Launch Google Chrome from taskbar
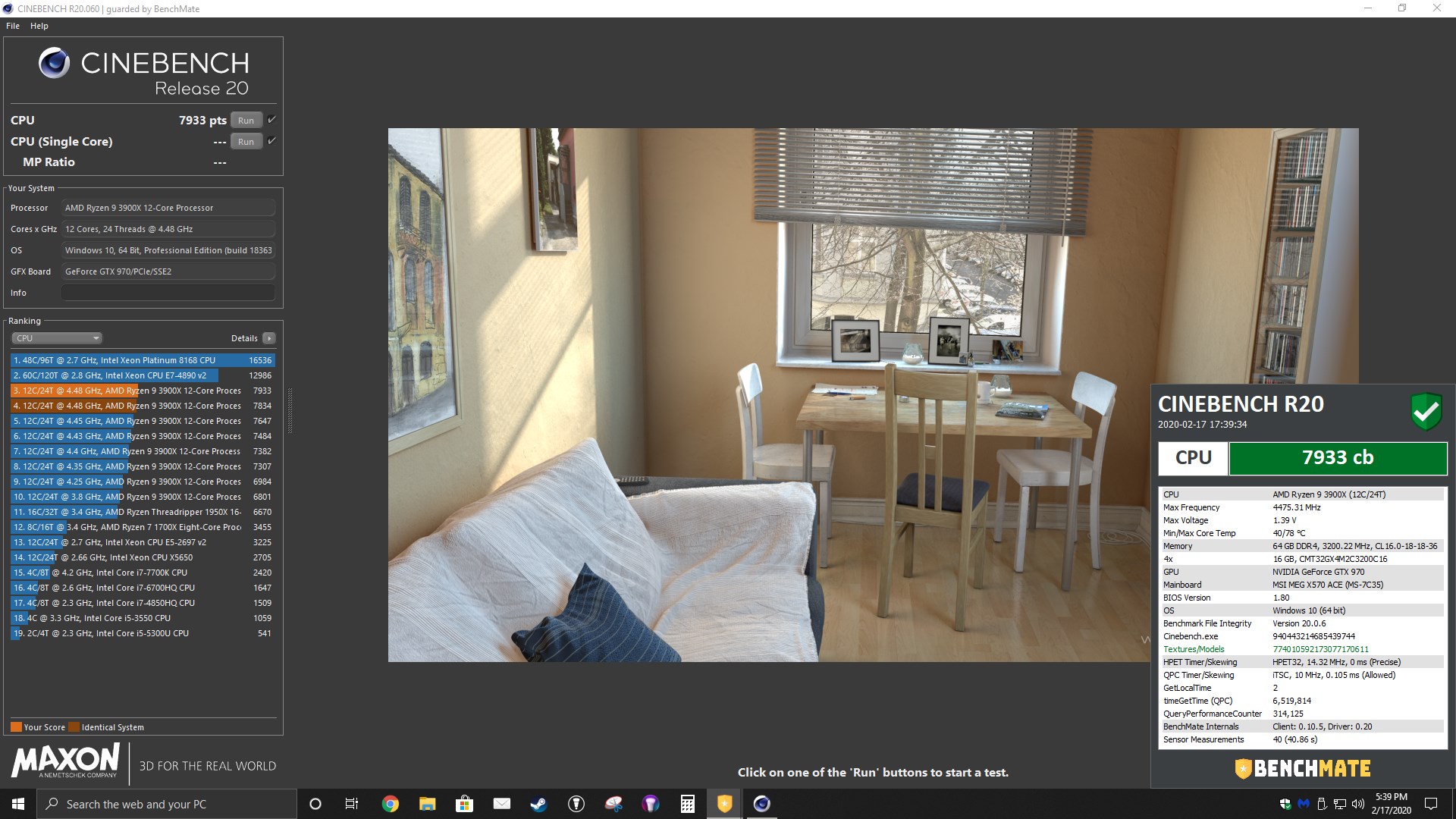This screenshot has height=819, width=1456. click(390, 804)
